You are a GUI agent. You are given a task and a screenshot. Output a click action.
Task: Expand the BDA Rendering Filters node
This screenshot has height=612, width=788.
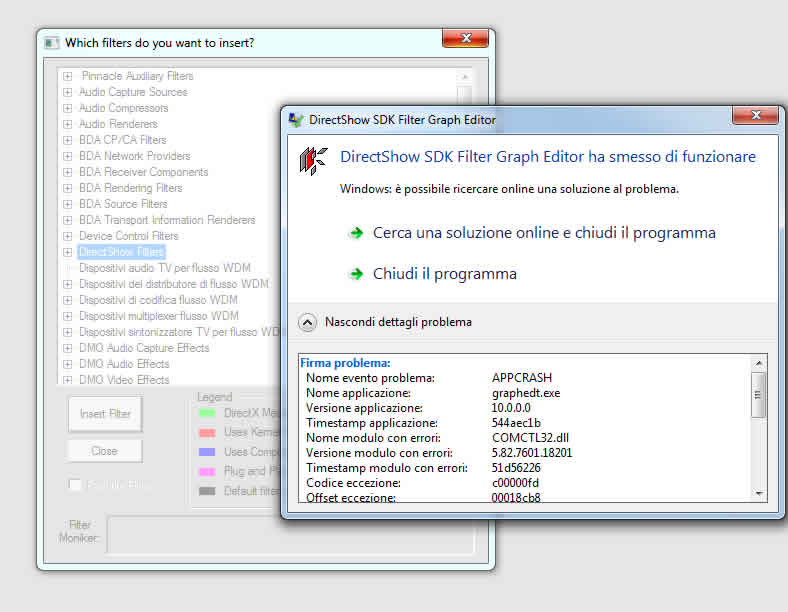click(68, 188)
